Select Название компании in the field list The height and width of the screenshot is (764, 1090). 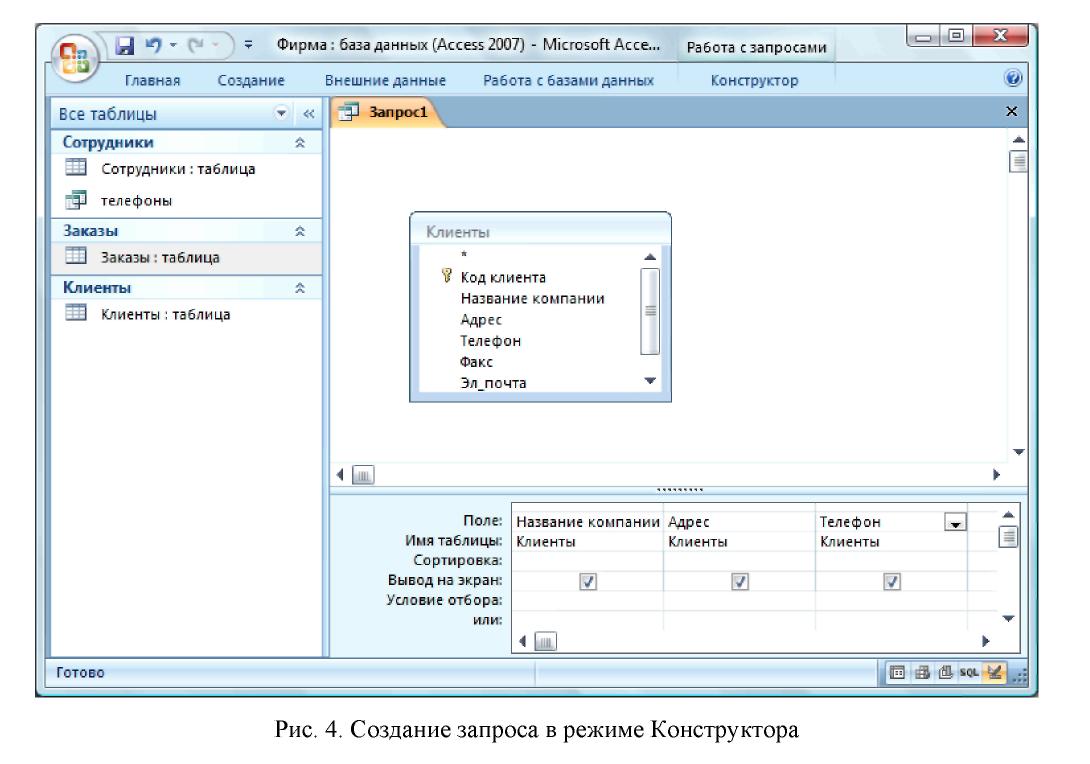point(532,298)
